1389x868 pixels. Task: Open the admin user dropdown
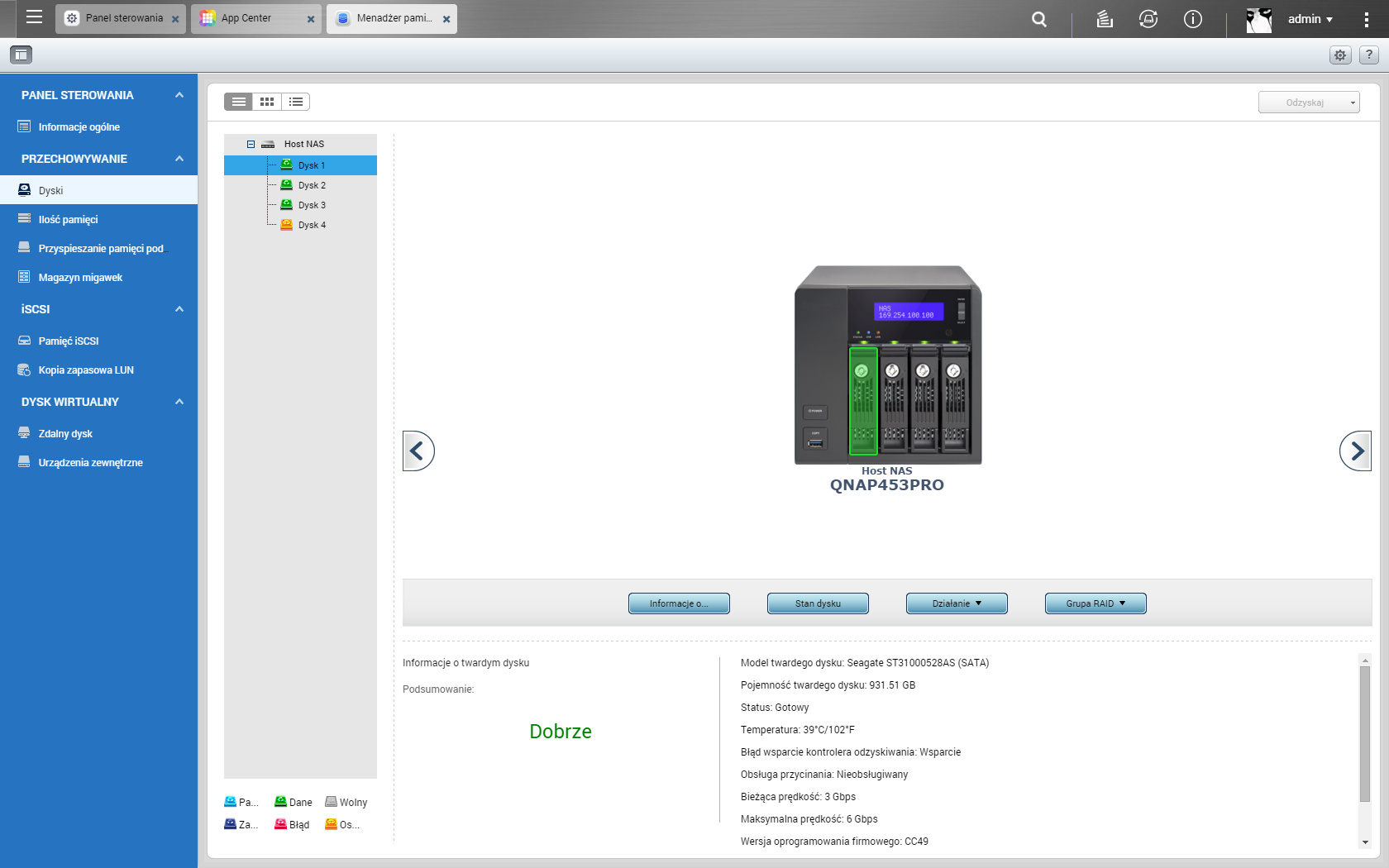tap(1310, 19)
